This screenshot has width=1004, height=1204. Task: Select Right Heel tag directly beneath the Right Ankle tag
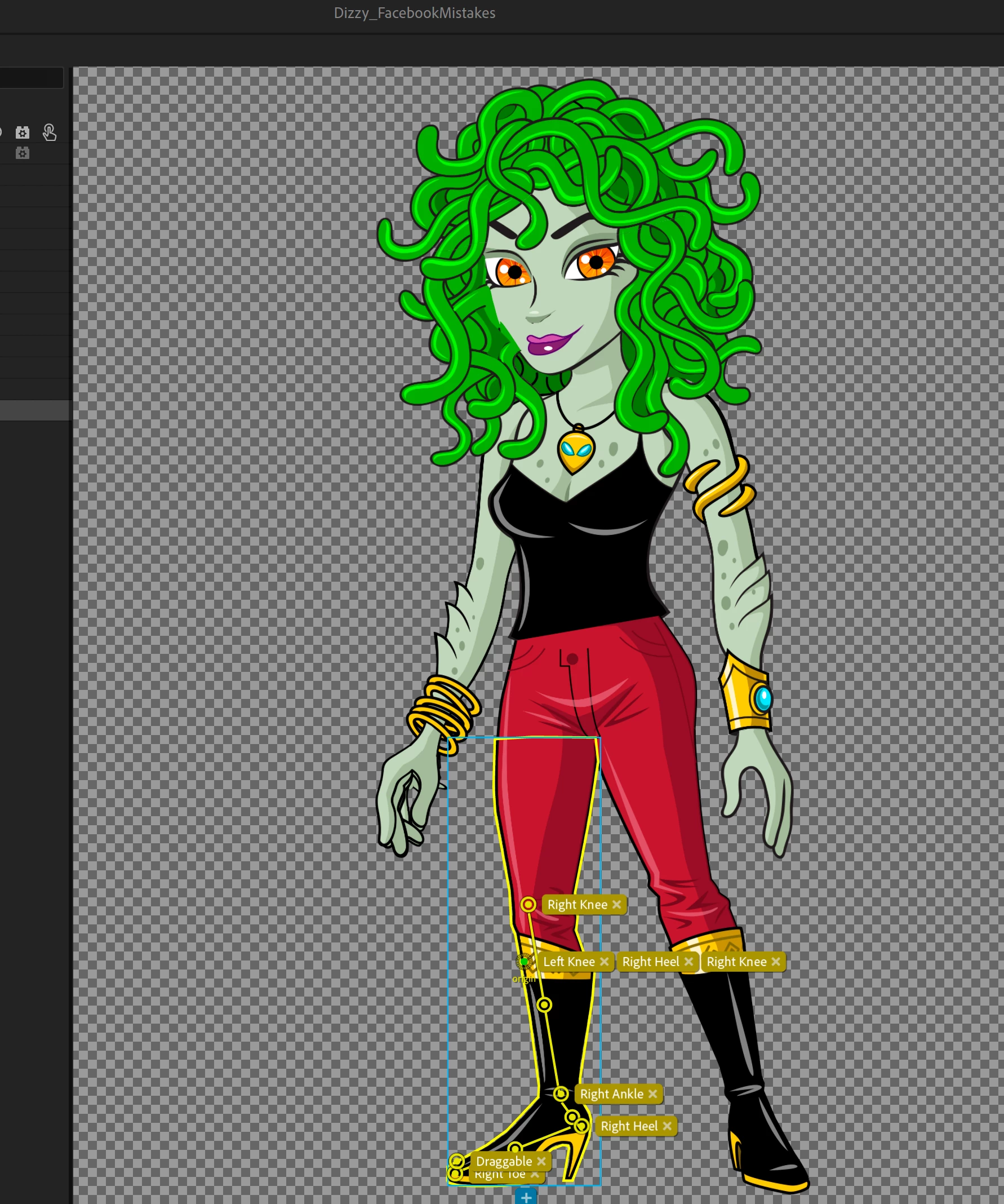(x=629, y=1126)
